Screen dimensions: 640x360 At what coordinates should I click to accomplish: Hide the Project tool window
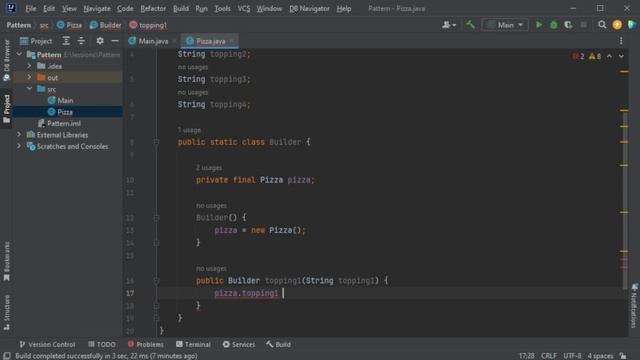tap(115, 41)
